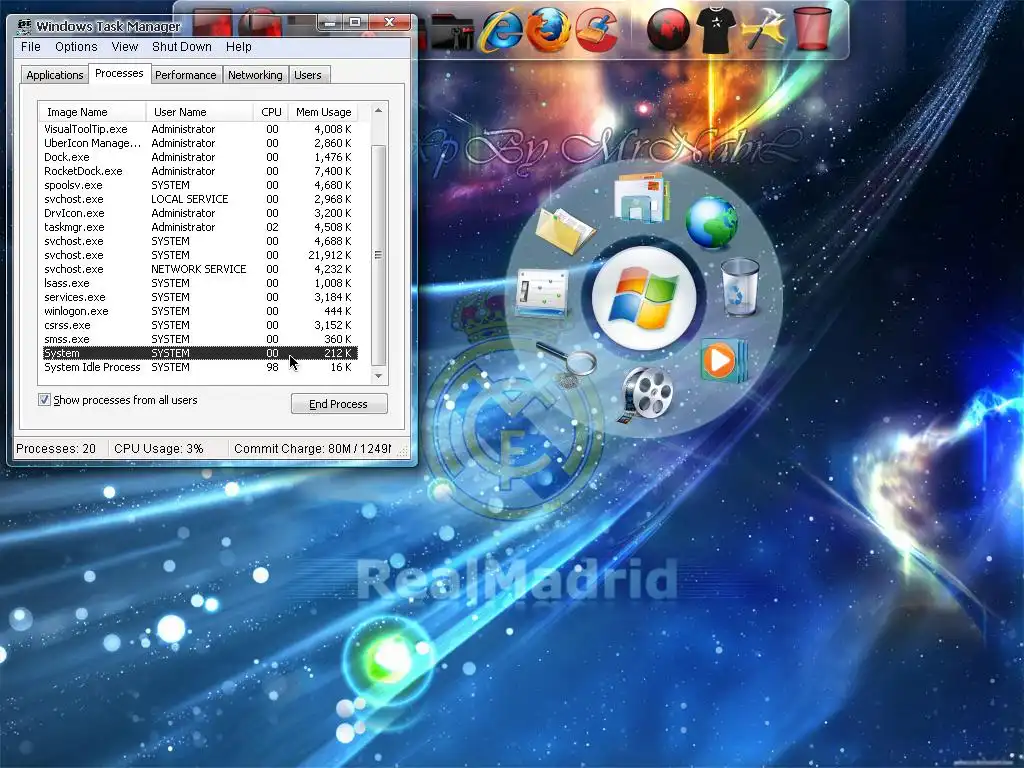1024x768 pixels.
Task: Select svchost.exe run by LOCAL SERVICE
Action: click(x=199, y=199)
